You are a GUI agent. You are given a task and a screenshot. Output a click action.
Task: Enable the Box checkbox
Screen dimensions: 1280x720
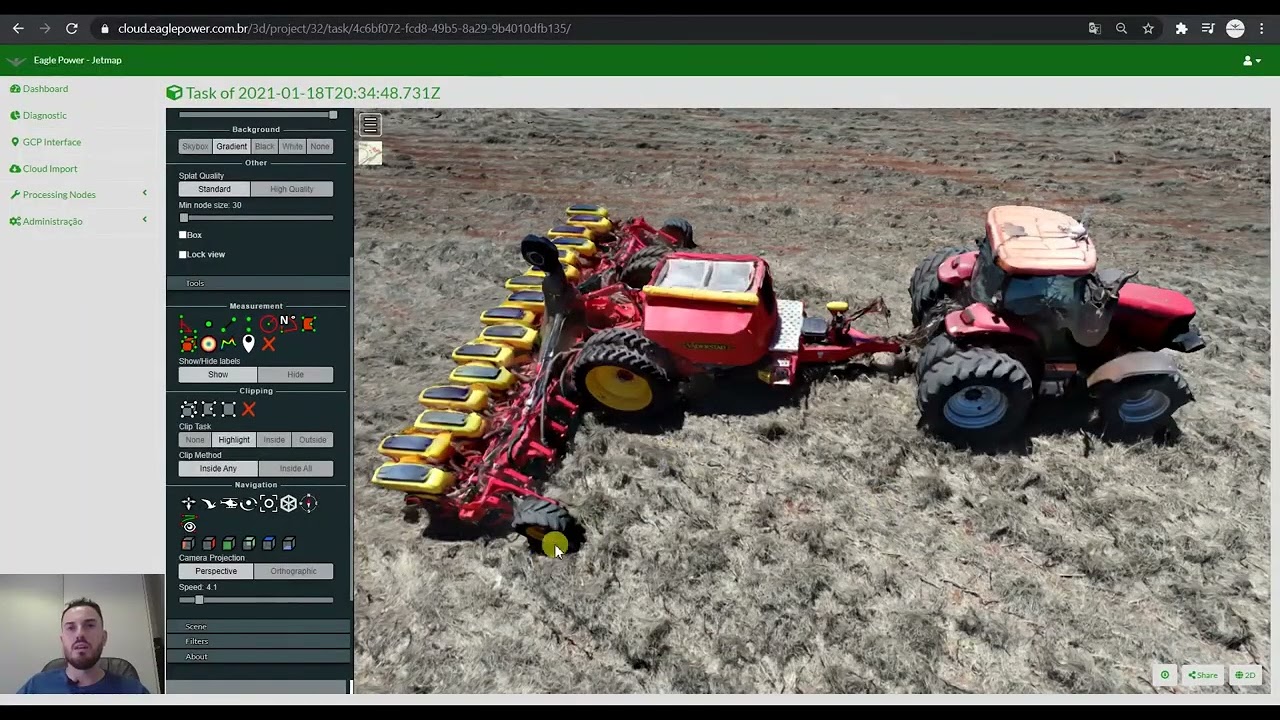click(183, 235)
